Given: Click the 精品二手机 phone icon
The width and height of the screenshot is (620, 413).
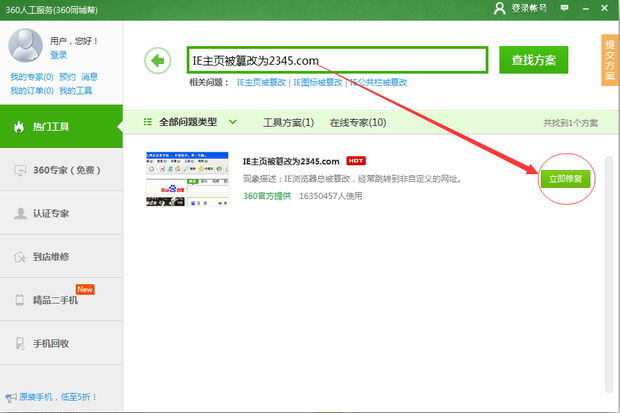Looking at the screenshot, I should [x=19, y=300].
